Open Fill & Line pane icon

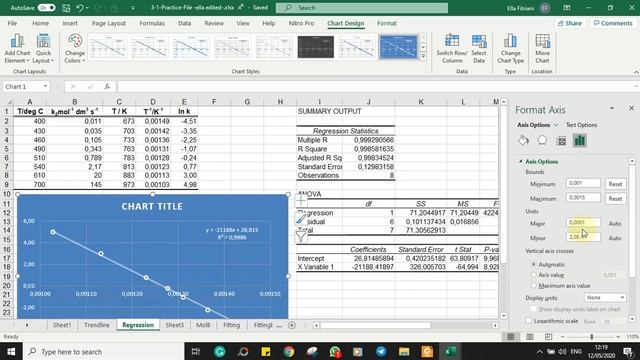[x=524, y=140]
